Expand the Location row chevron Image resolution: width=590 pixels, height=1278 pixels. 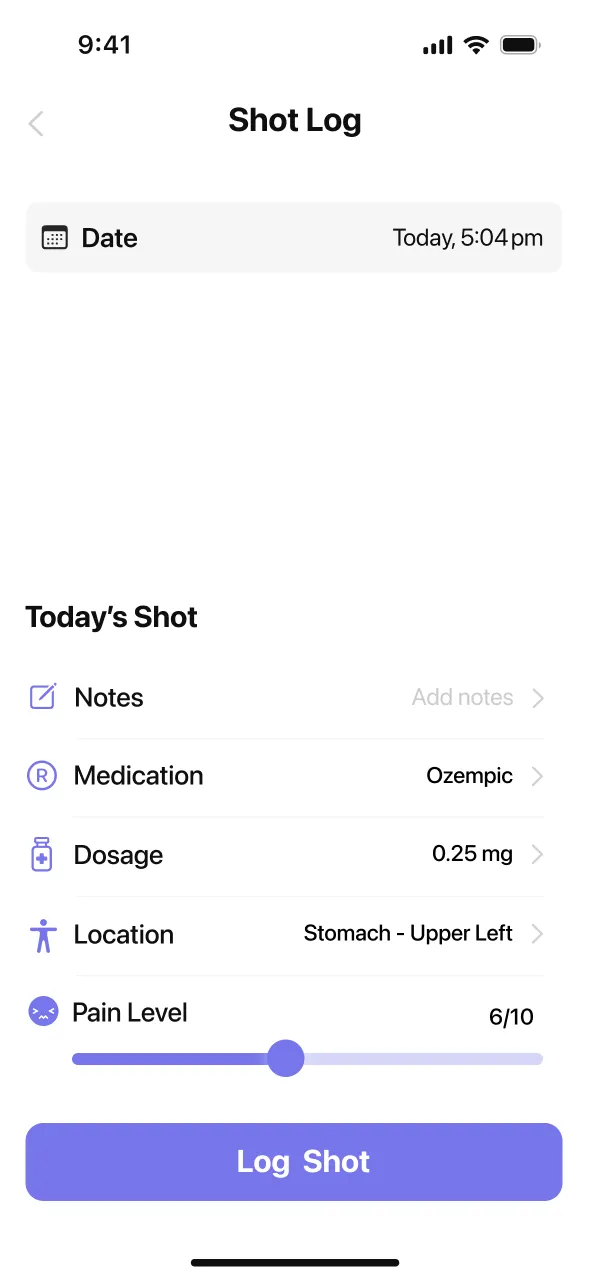click(x=539, y=933)
